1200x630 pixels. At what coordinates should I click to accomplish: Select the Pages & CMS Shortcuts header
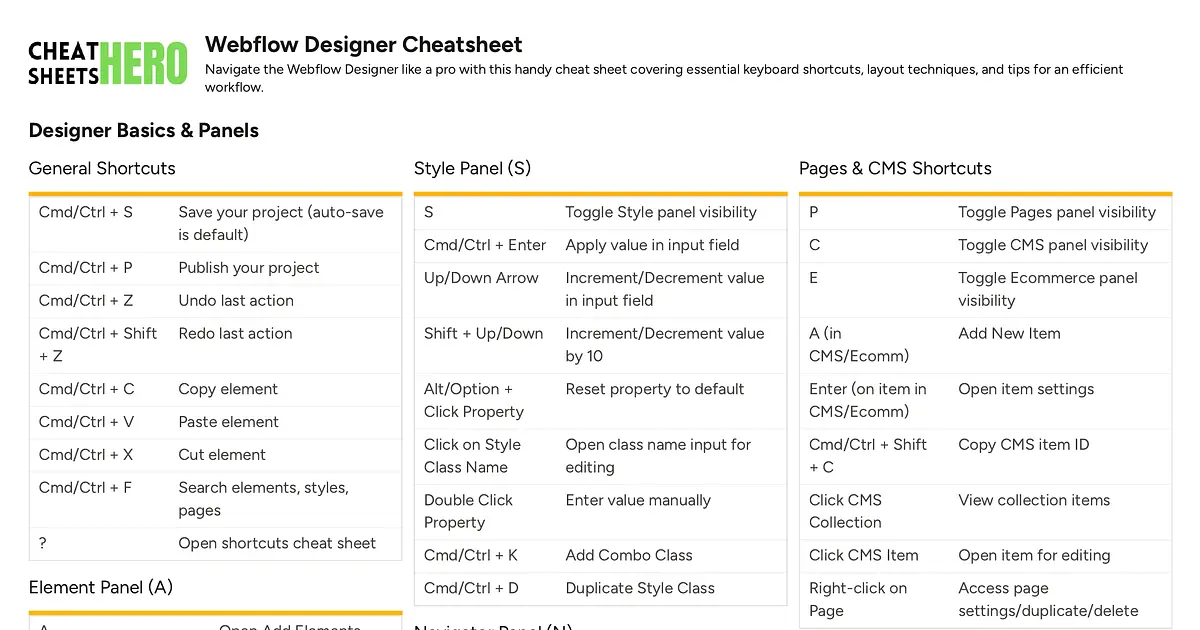tap(895, 168)
